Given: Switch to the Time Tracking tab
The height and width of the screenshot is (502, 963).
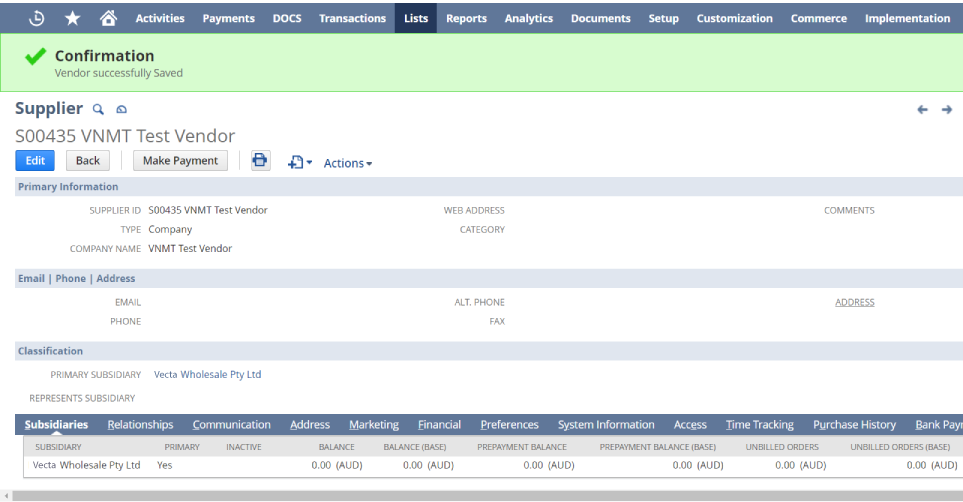Looking at the screenshot, I should 760,425.
